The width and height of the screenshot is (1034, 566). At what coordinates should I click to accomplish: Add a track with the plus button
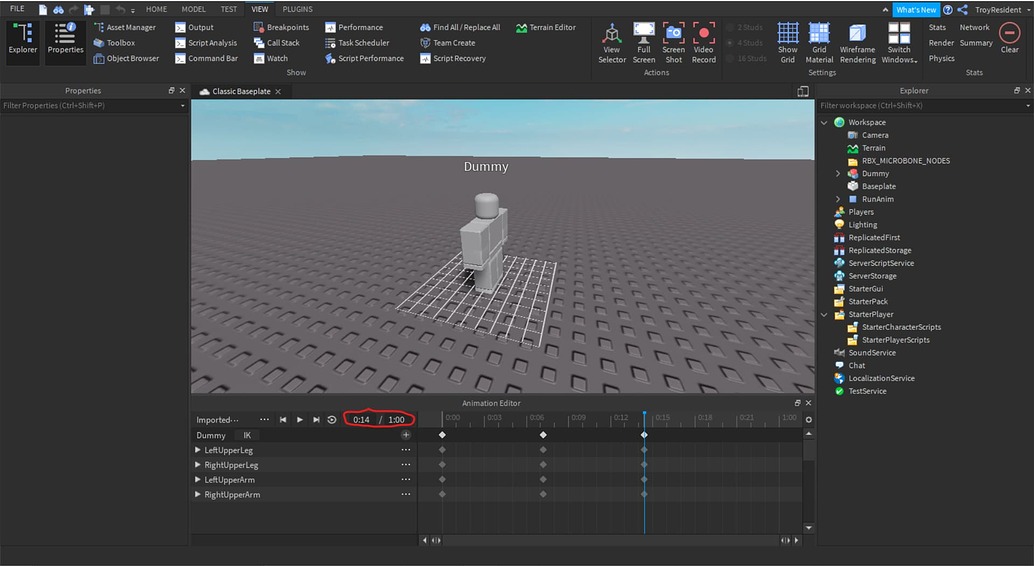(x=406, y=435)
